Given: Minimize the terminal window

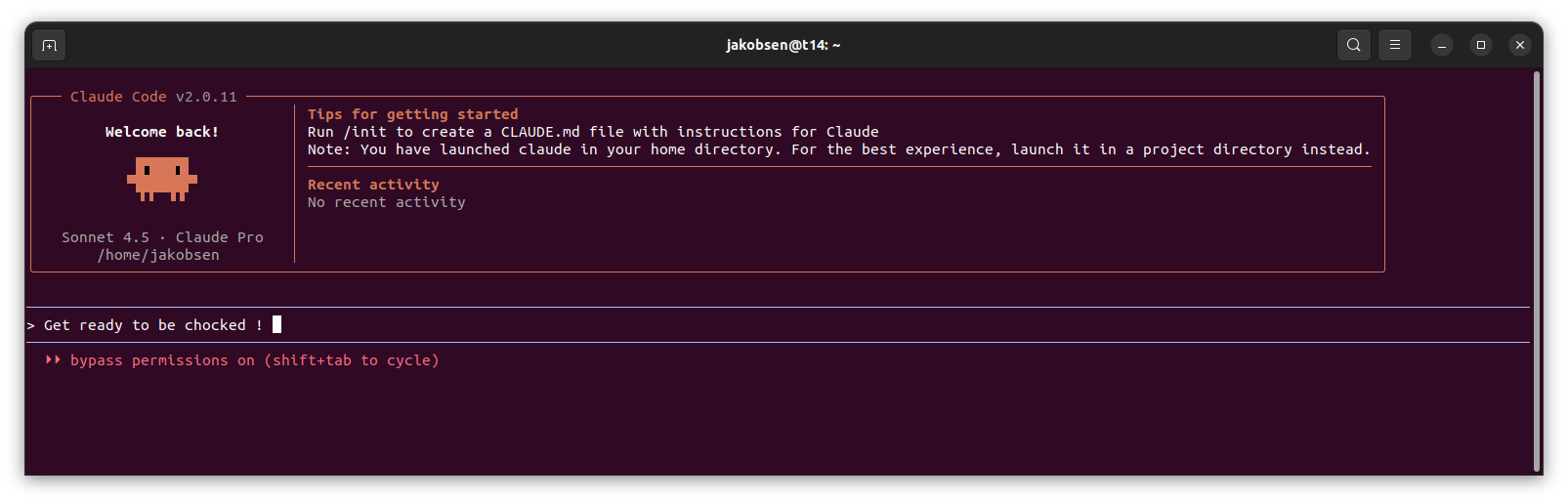Looking at the screenshot, I should 1441,45.
